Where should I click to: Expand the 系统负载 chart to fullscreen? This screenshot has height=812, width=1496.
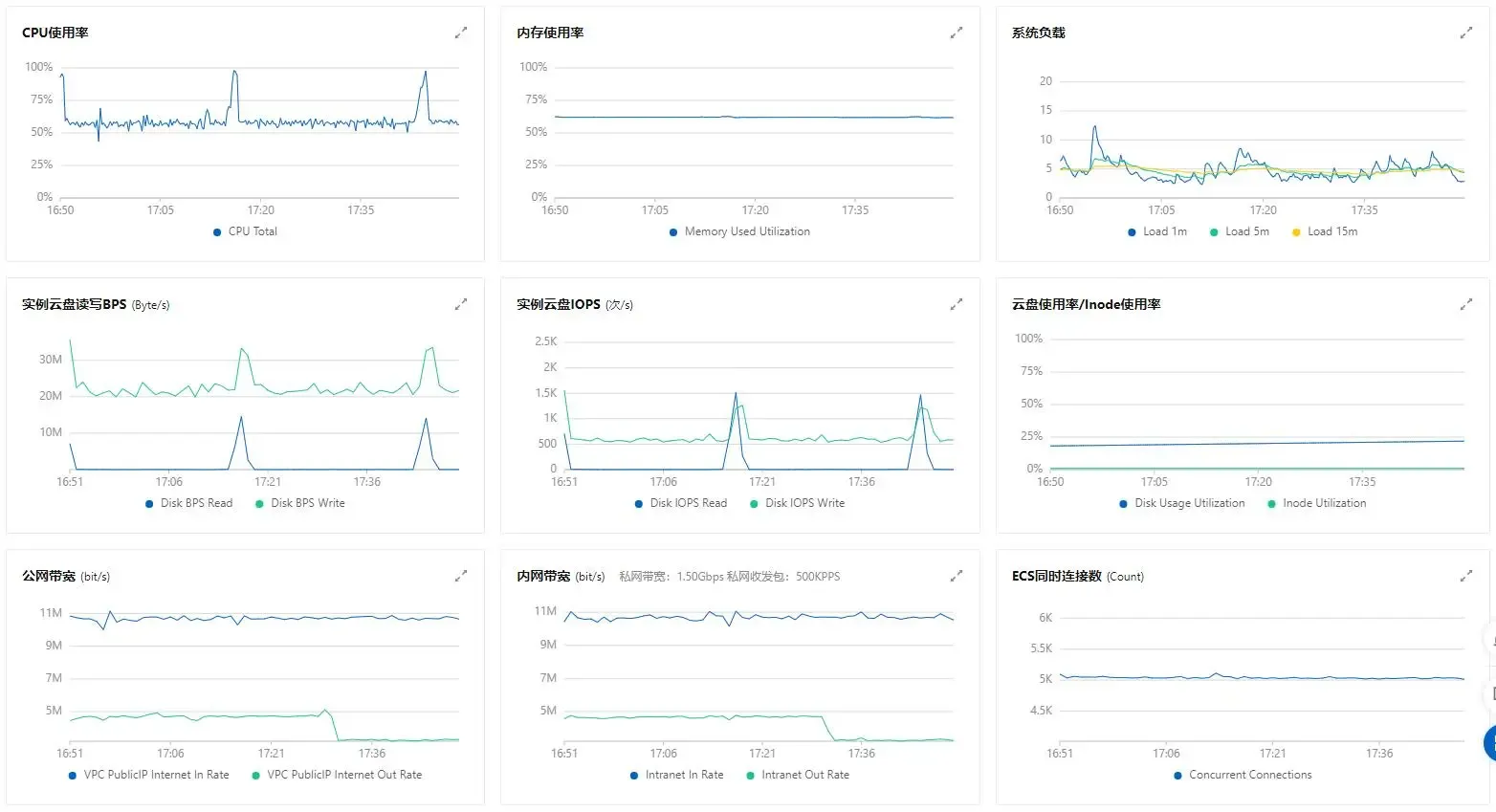click(1465, 33)
